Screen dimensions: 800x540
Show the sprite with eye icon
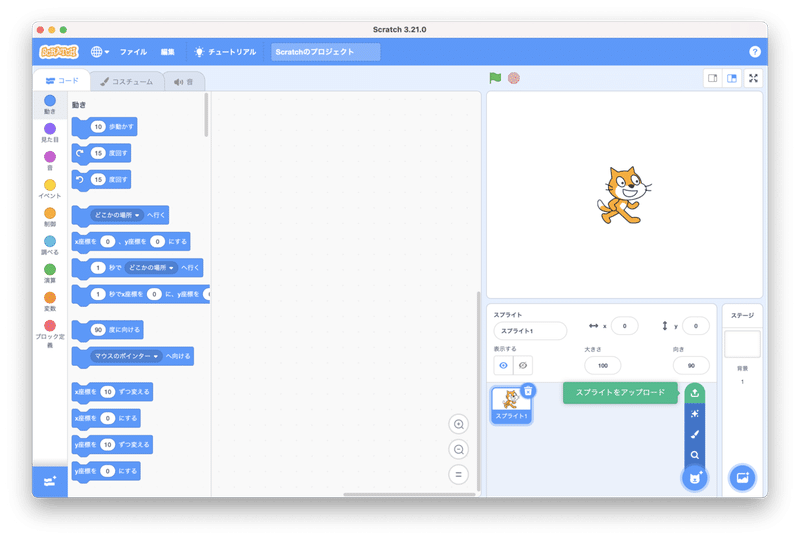[504, 365]
